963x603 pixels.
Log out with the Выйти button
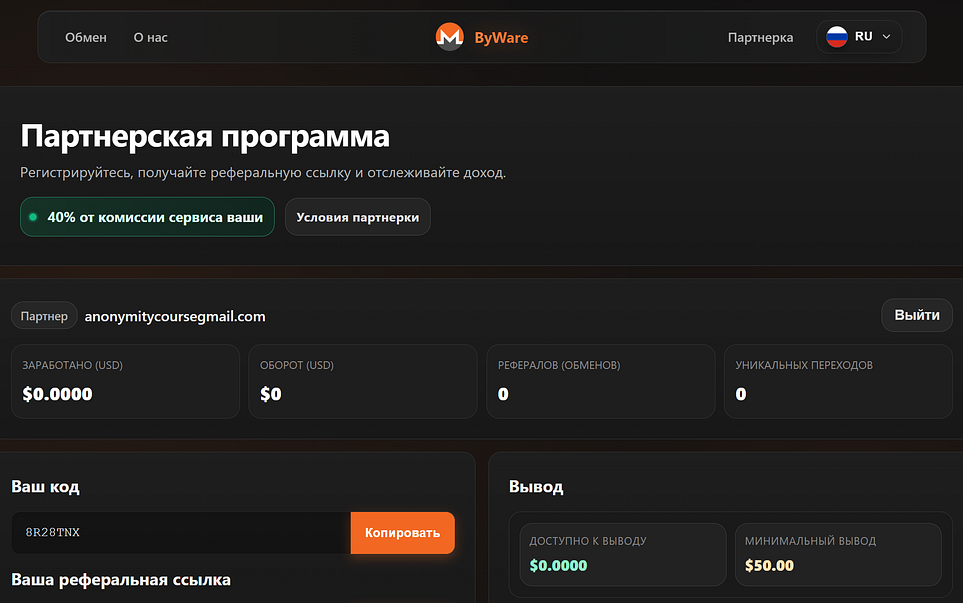(x=916, y=315)
